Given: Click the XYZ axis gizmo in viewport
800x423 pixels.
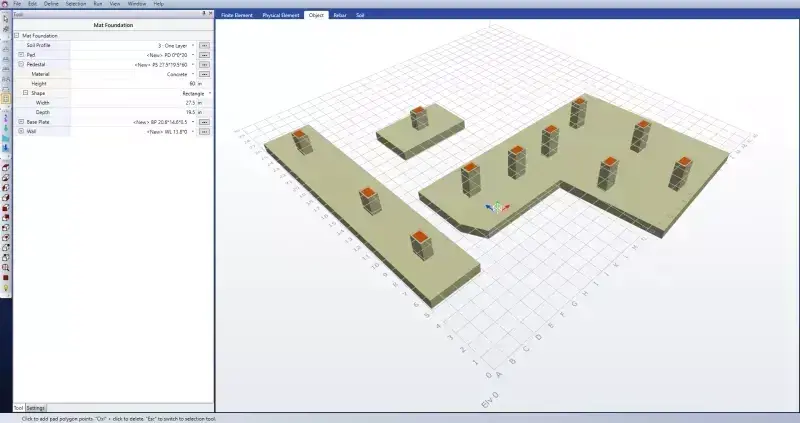Looking at the screenshot, I should 495,207.
